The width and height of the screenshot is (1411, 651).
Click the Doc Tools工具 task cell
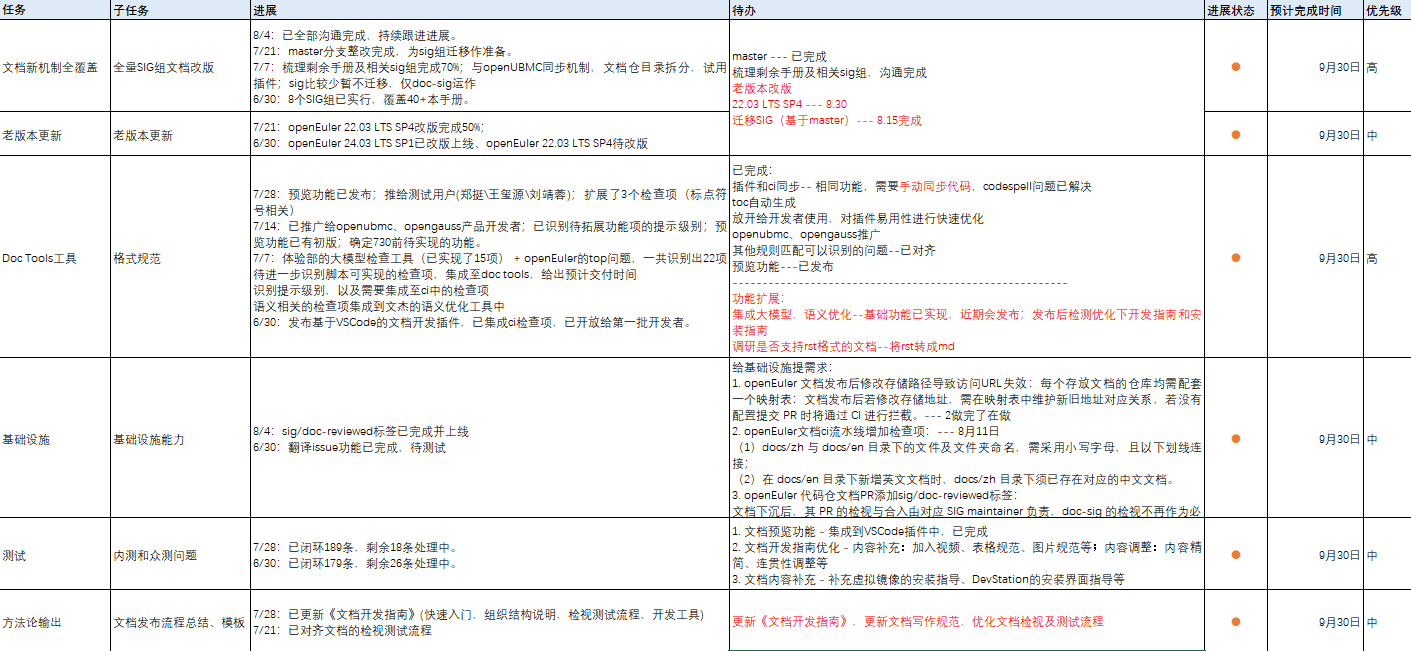[x=40, y=258]
